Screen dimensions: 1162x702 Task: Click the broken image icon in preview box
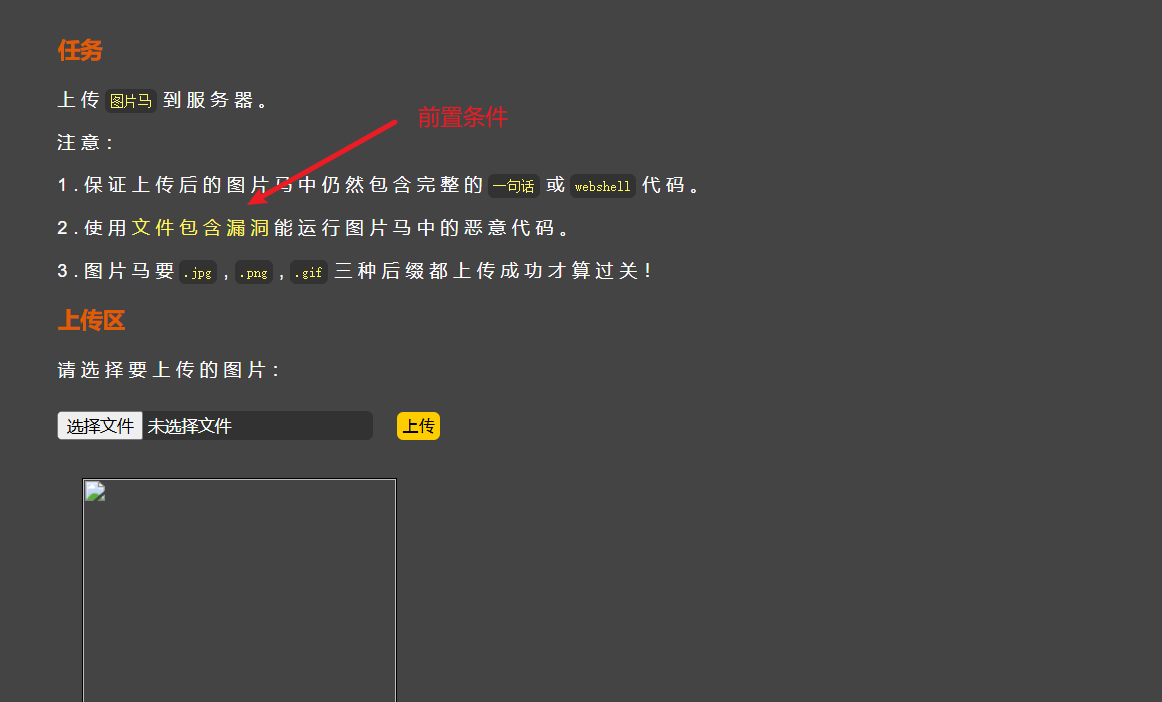95,491
